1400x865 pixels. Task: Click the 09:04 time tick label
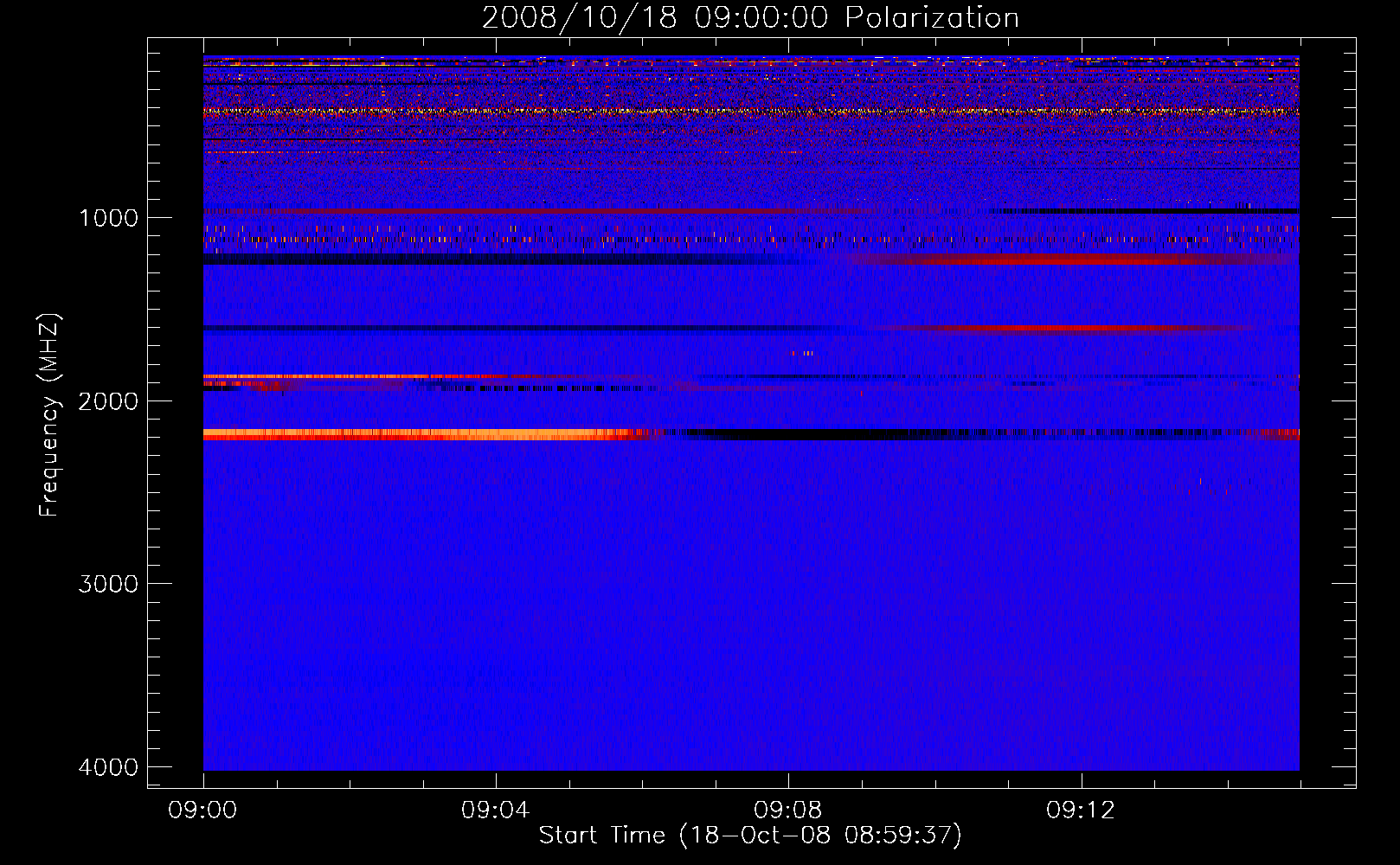(x=496, y=811)
